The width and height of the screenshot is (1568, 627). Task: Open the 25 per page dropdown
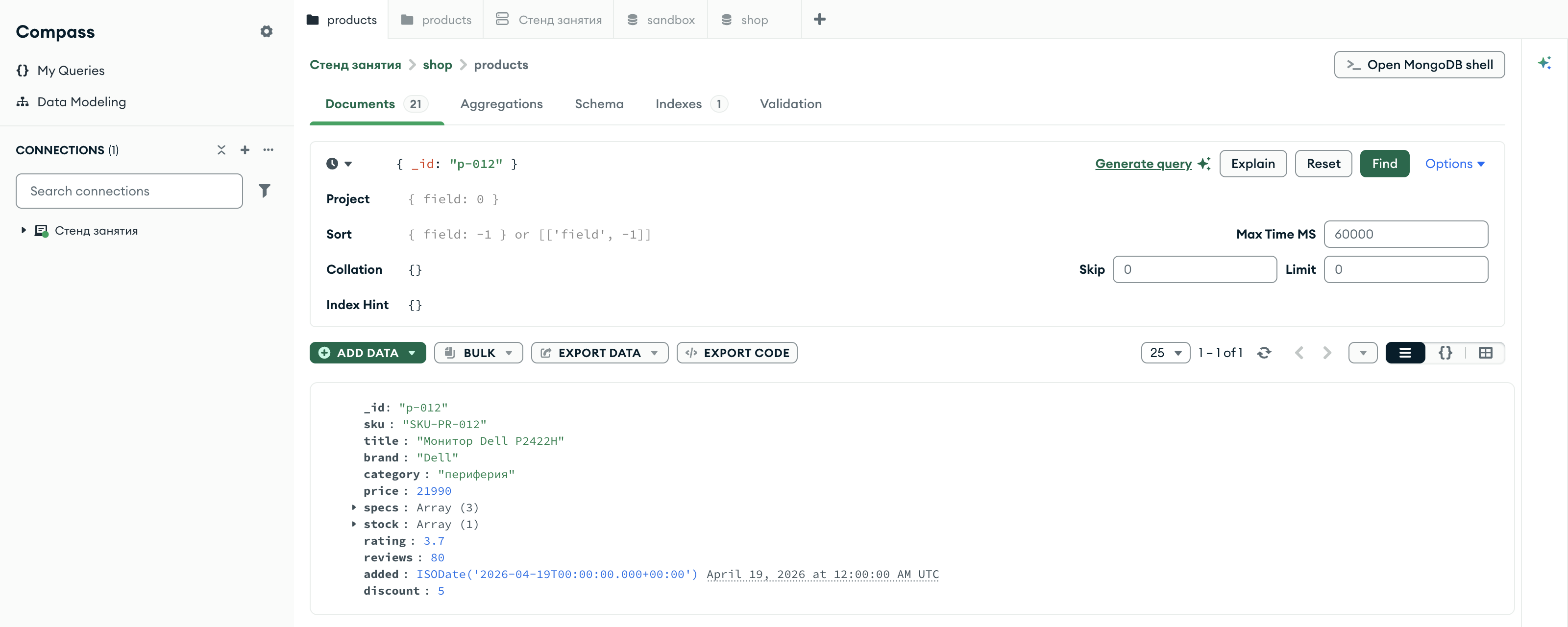[1165, 353]
